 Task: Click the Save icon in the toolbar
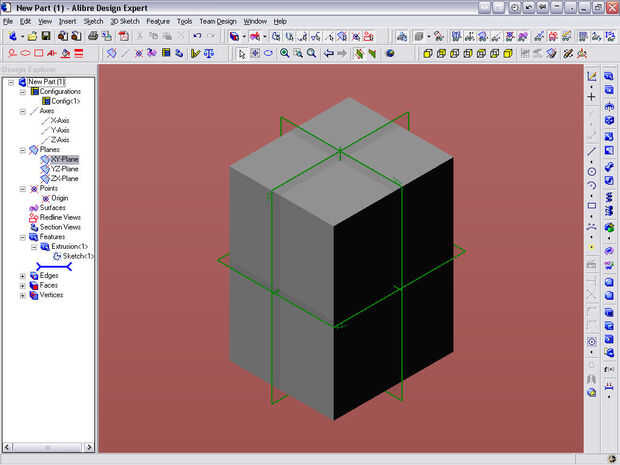46,36
